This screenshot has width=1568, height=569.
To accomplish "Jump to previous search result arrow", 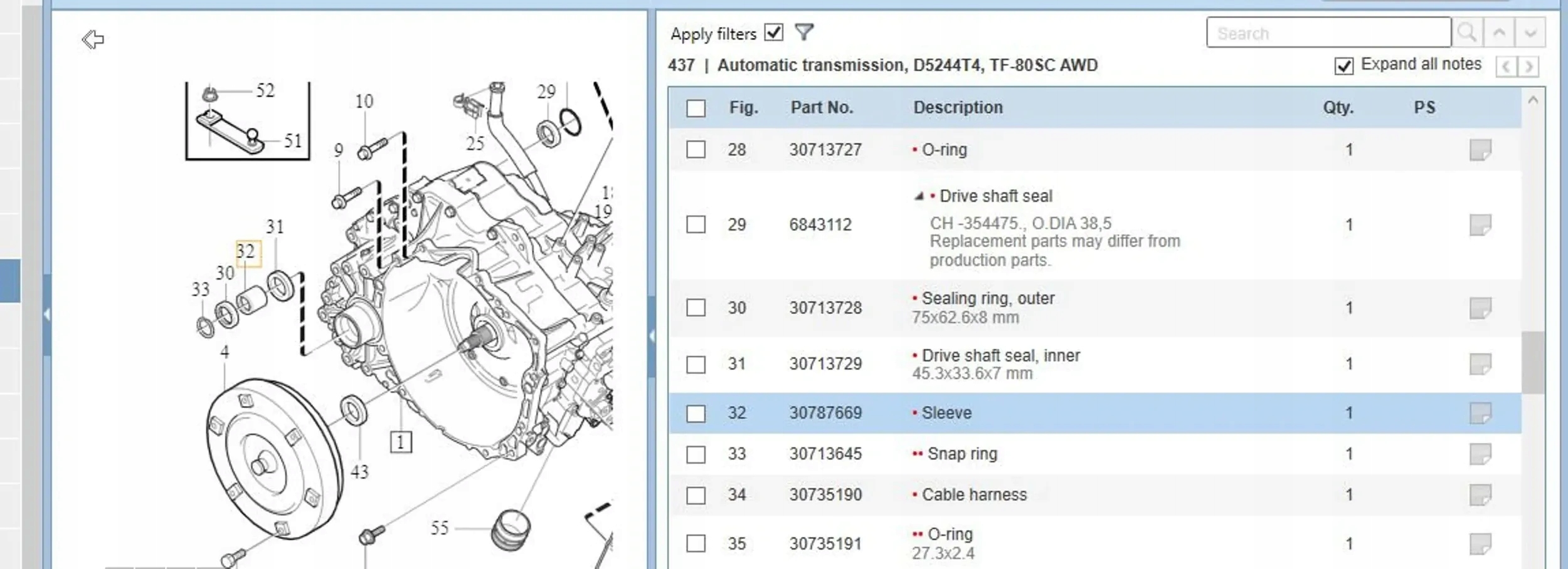I will (1499, 33).
